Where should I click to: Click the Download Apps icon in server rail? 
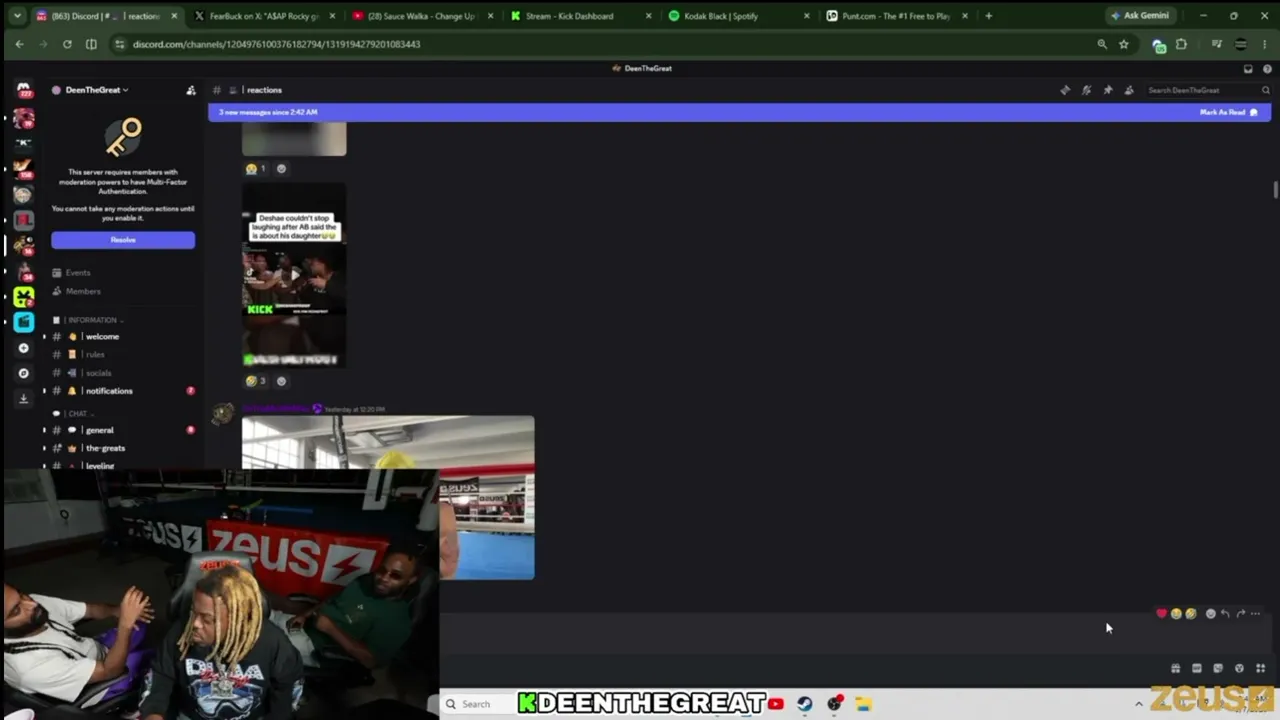(24, 399)
